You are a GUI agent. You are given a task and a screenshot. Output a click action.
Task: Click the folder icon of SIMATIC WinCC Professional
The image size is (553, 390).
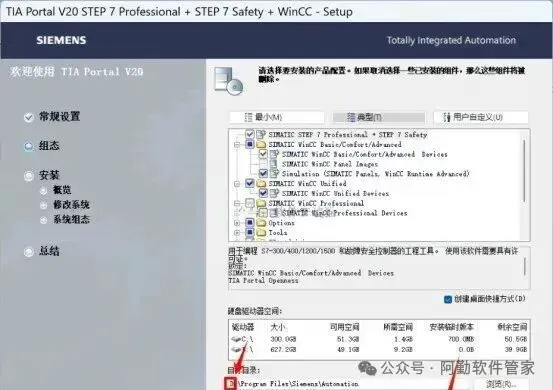pyautogui.click(x=261, y=203)
